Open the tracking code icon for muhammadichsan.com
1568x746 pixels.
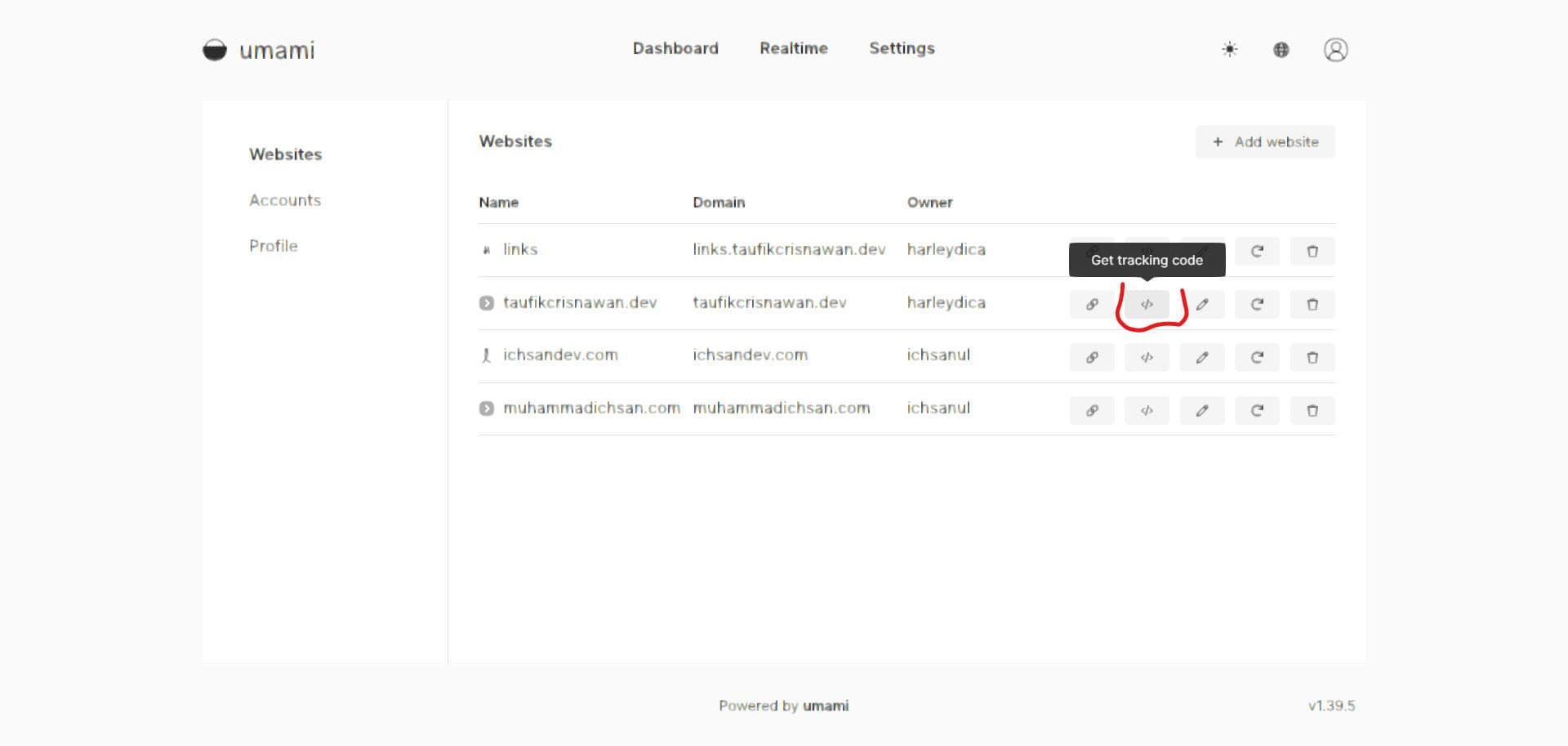[1147, 410]
